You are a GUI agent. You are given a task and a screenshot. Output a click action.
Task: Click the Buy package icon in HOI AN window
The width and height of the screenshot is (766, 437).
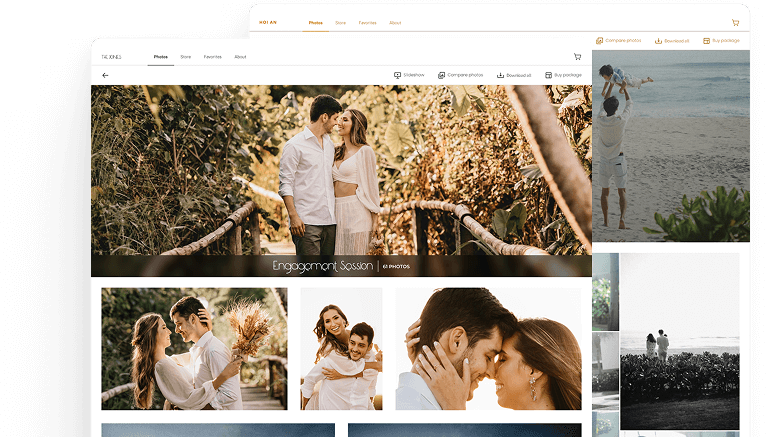[706, 41]
